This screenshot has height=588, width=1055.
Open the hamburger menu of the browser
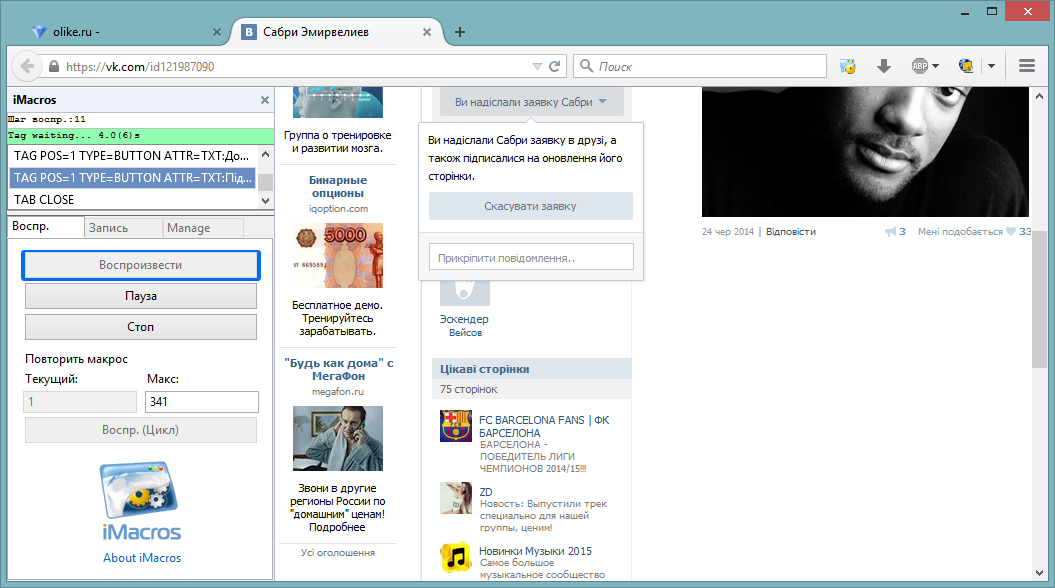tap(1027, 66)
